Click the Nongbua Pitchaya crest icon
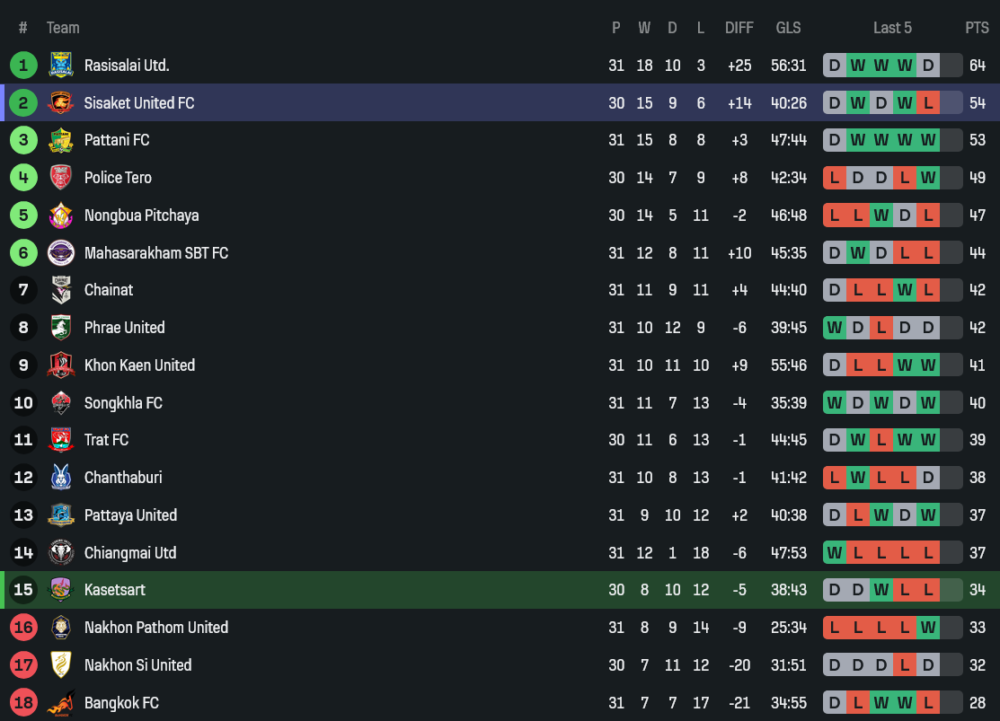 [61, 216]
